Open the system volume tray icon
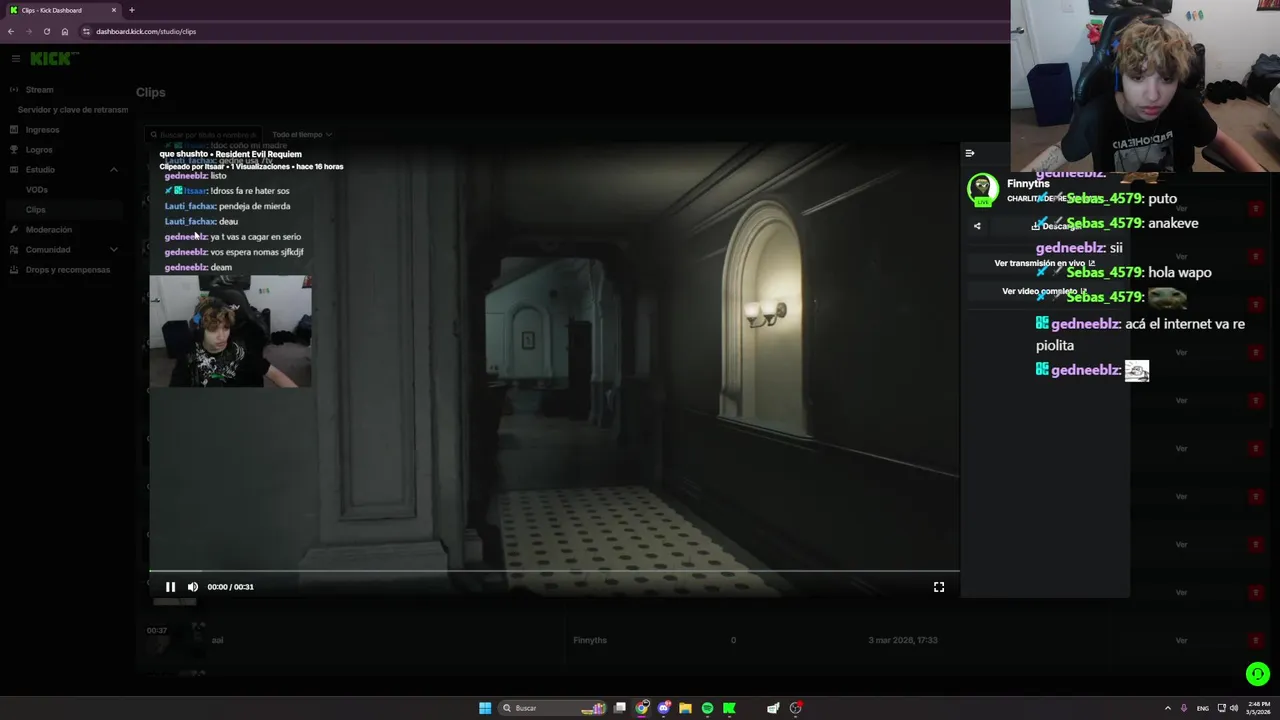 pos(1234,708)
